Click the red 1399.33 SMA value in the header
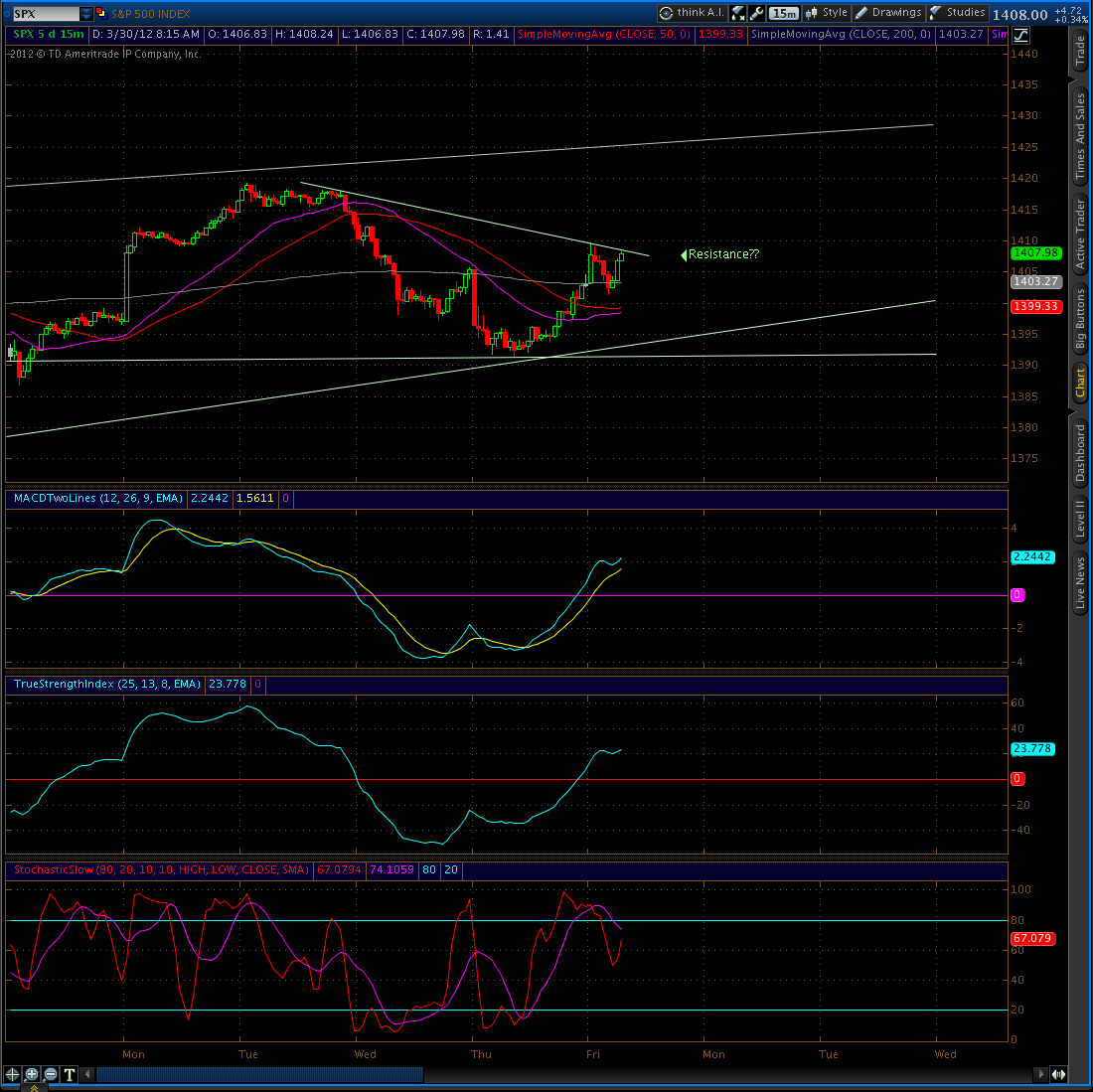Screen dimensions: 1093x1092 pyautogui.click(x=720, y=34)
